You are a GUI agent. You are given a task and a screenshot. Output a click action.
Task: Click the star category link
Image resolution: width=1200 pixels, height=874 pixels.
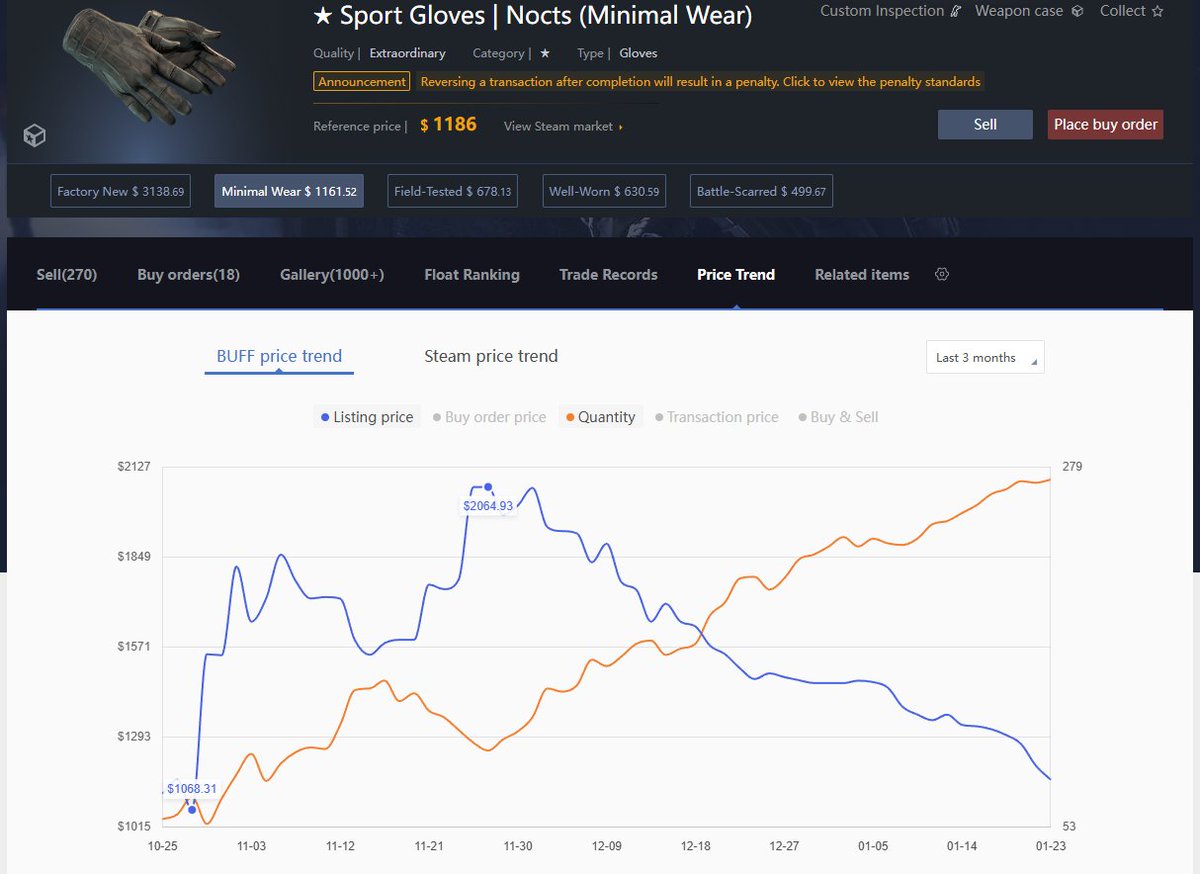tap(544, 53)
